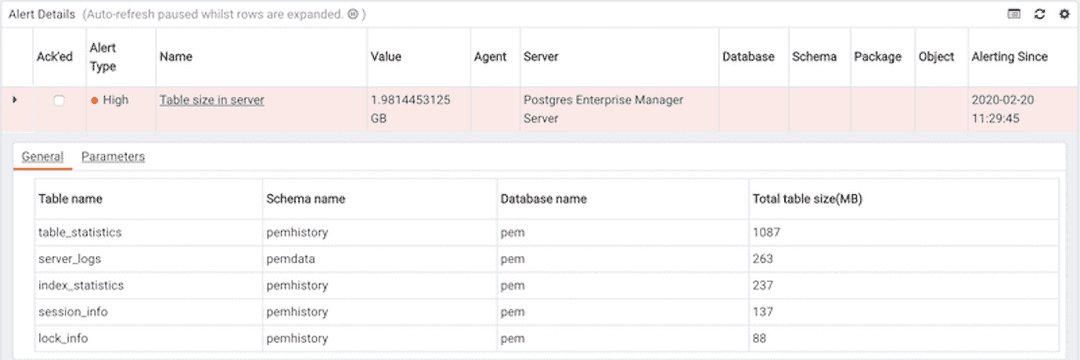
Task: Click the Database name column header
Action: 543,199
